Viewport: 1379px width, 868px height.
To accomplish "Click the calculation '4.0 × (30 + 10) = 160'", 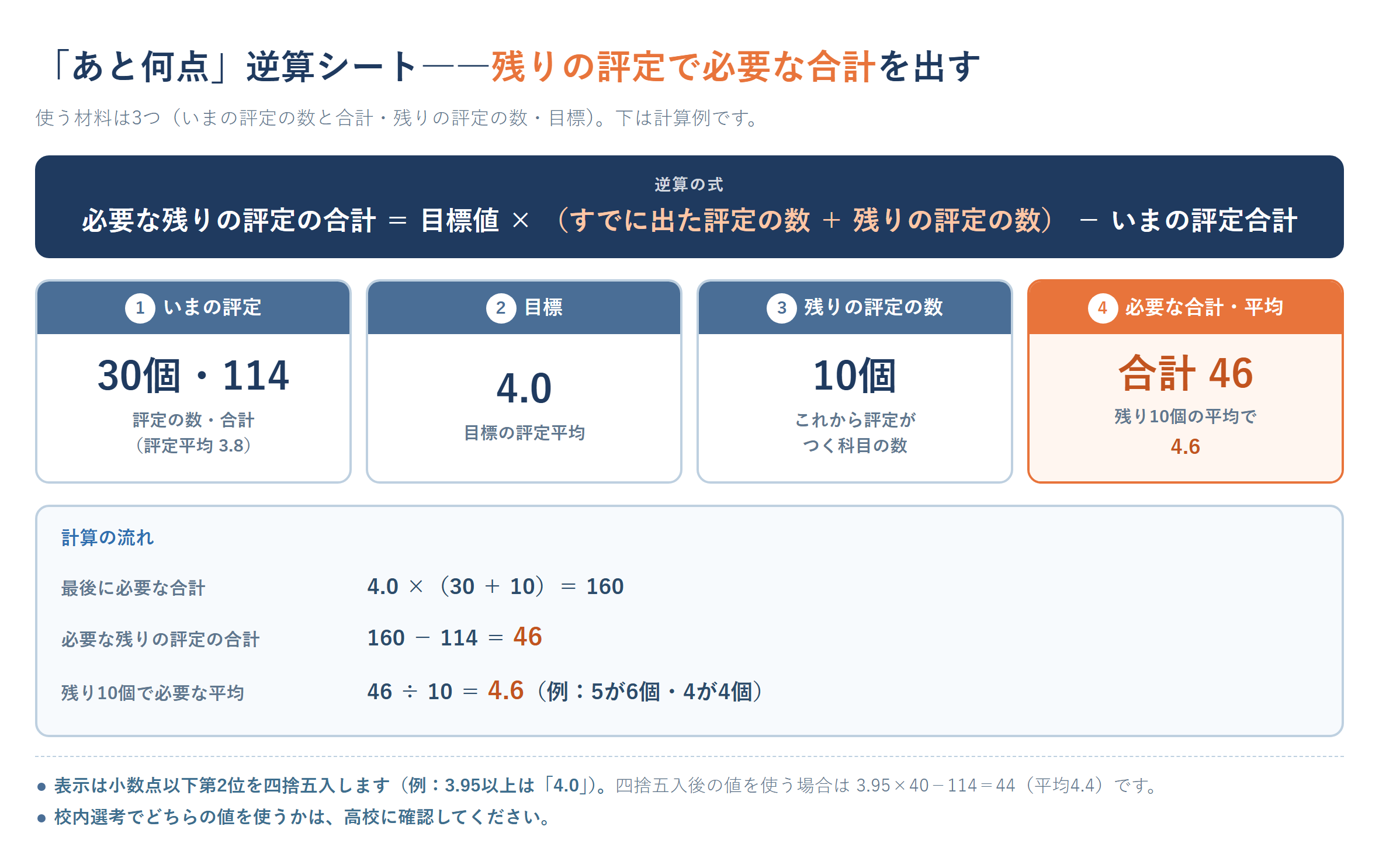I will point(496,586).
